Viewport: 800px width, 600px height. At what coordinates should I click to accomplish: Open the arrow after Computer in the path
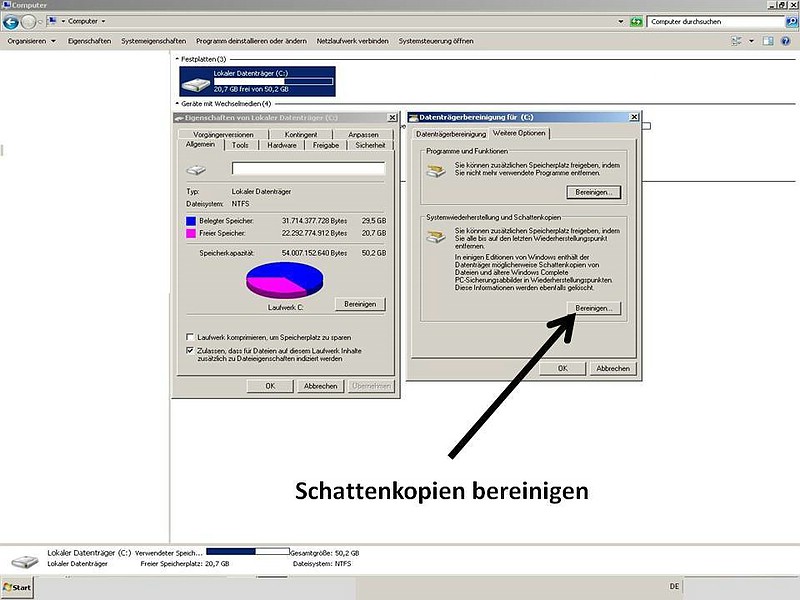click(103, 21)
